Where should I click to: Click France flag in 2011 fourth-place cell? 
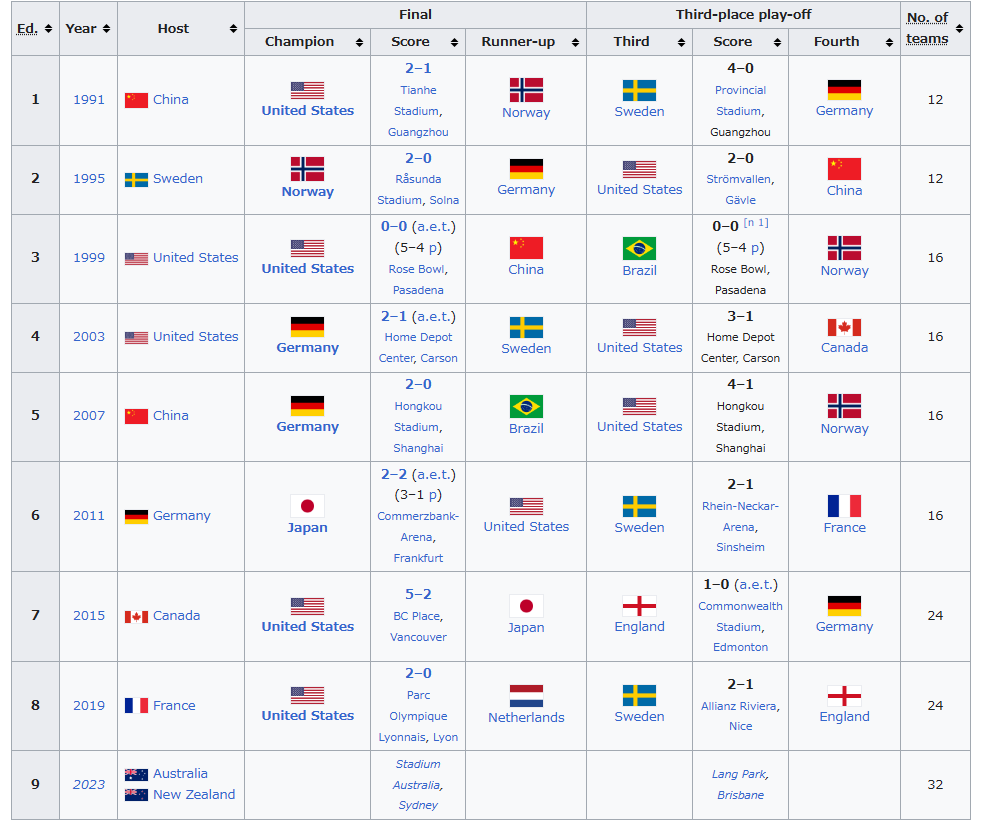click(x=844, y=506)
